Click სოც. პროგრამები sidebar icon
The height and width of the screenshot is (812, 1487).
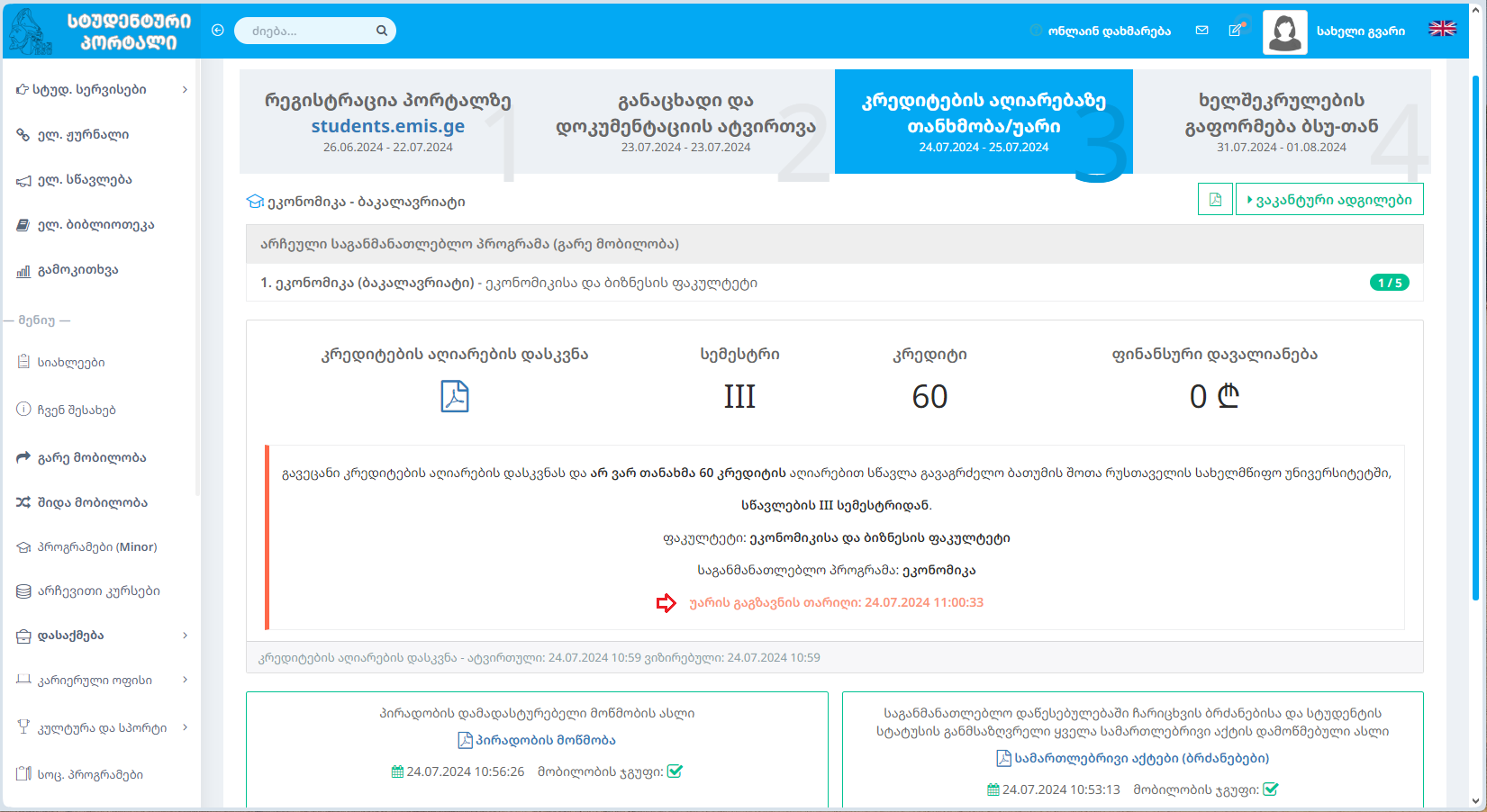coord(23,773)
